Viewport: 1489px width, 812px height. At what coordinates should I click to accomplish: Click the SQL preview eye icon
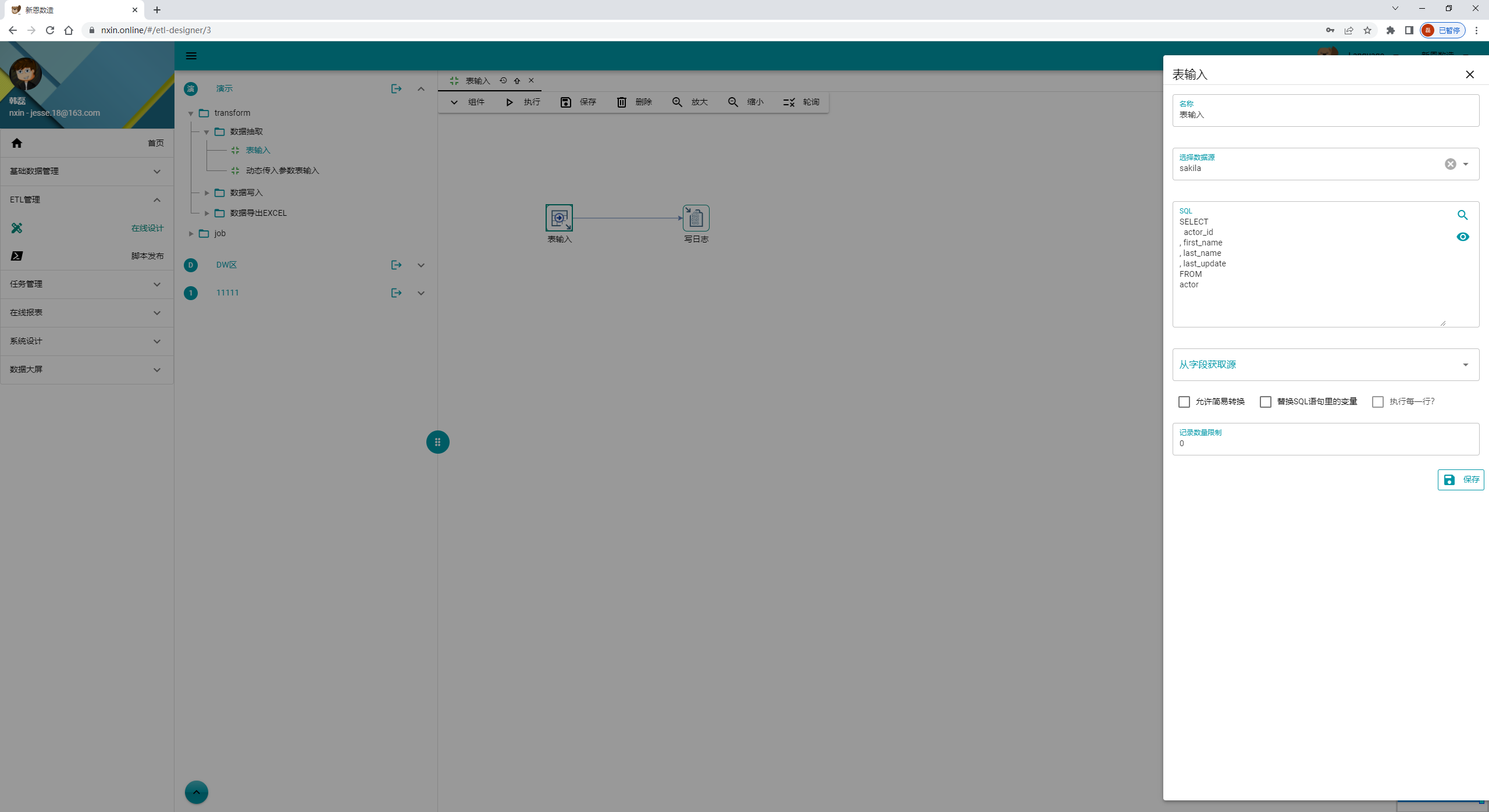click(x=1462, y=237)
